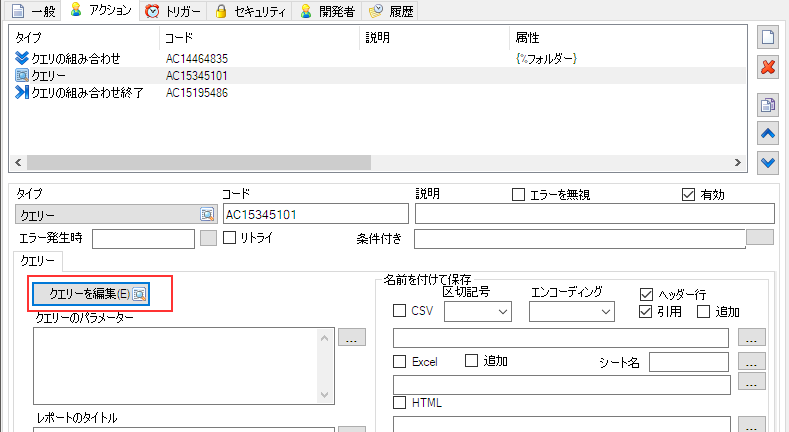Screen dimensions: 789x432
Task: Click {%フォルダー} attribute cell
Action: coord(546,58)
